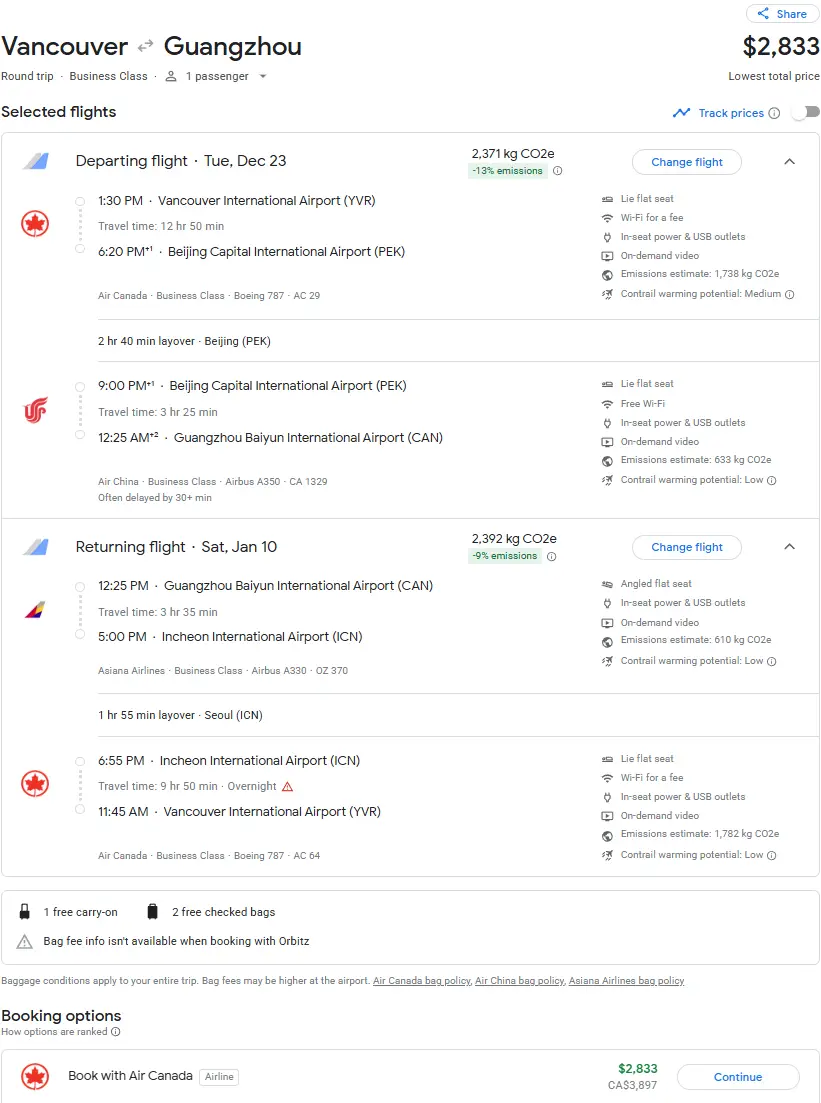Open info icon beside -13% emissions
Viewport: 821px width, 1103px height.
point(557,171)
